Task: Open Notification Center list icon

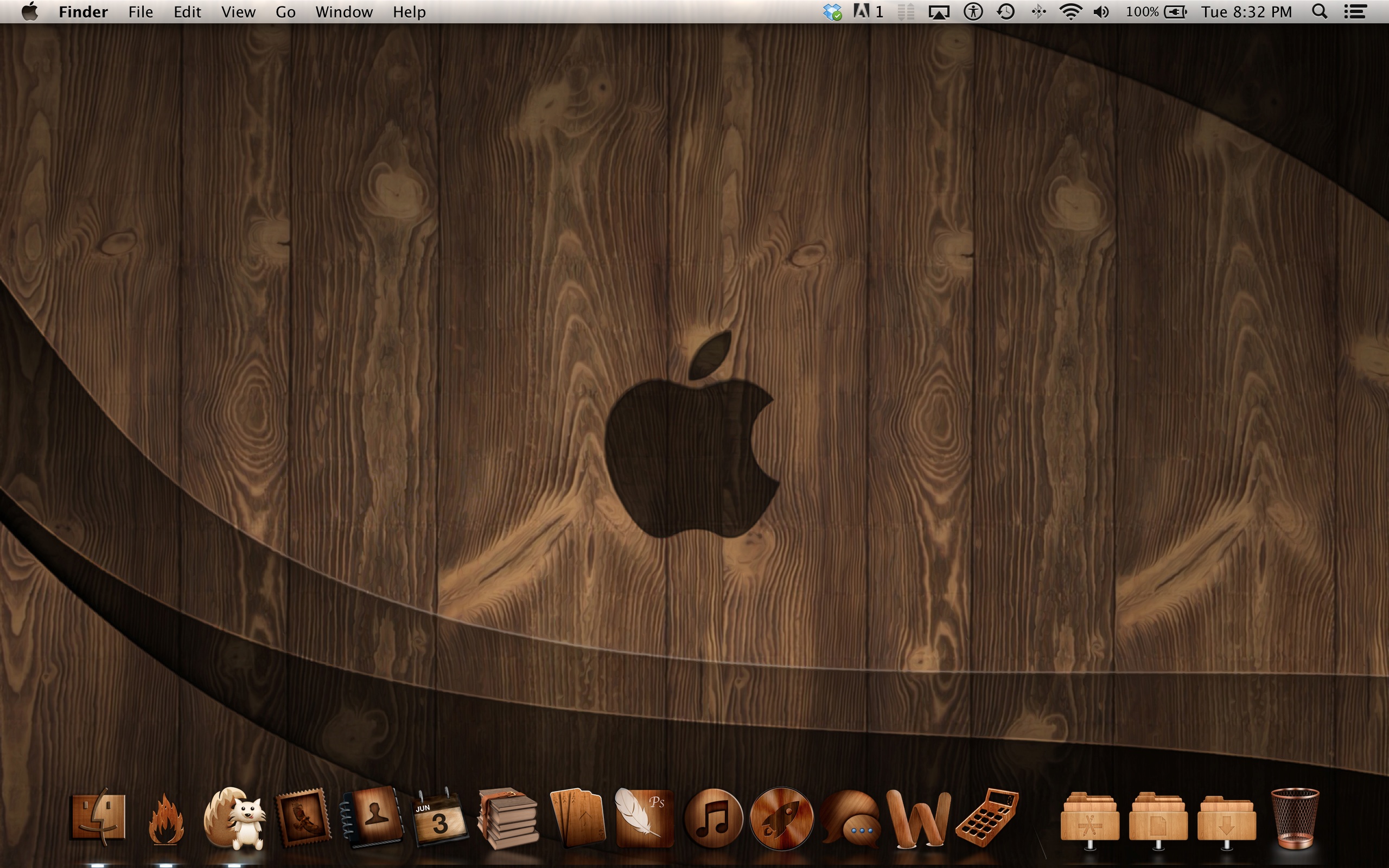Action: 1355,12
